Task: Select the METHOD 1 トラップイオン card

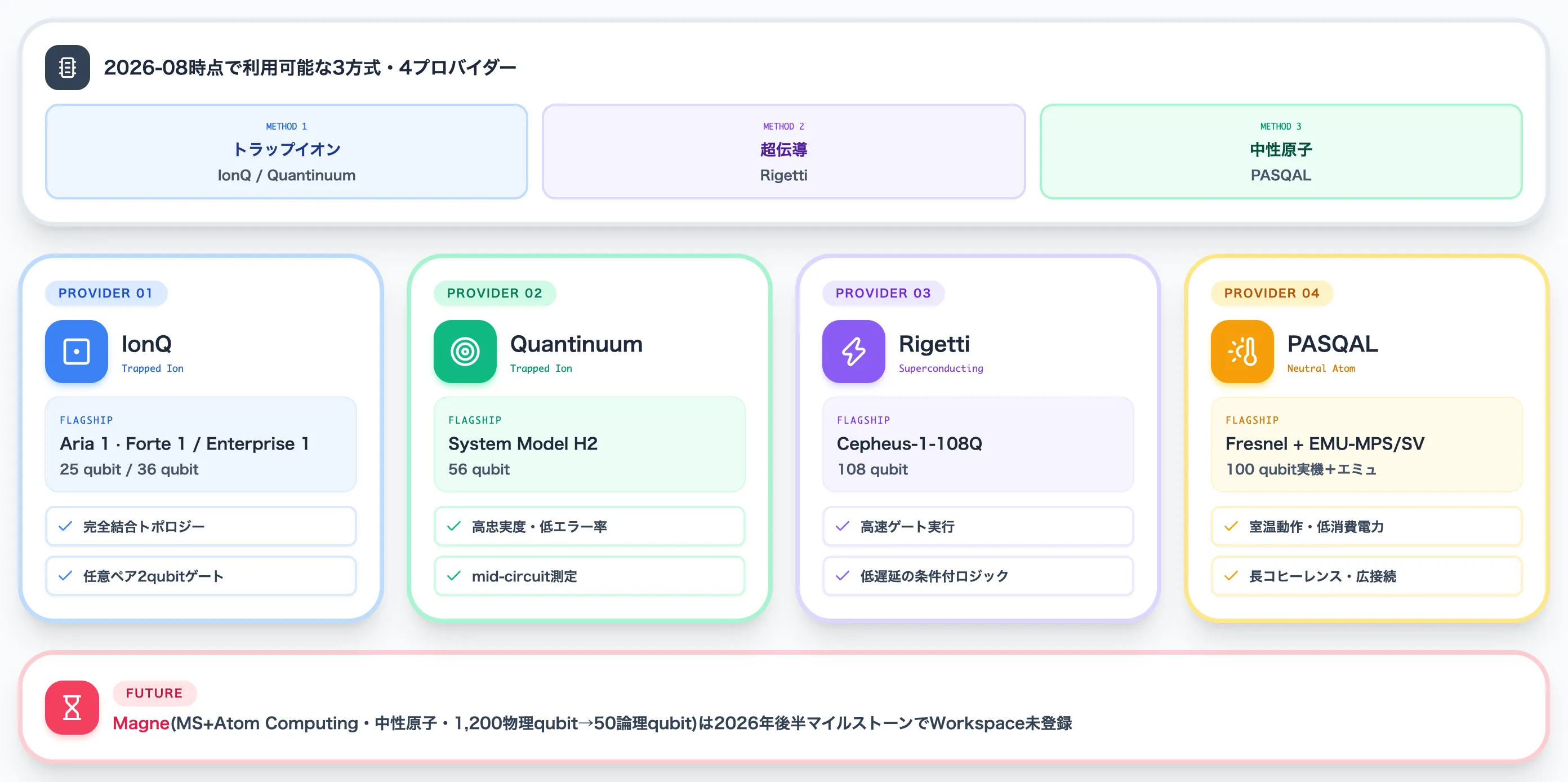Action: (x=287, y=152)
